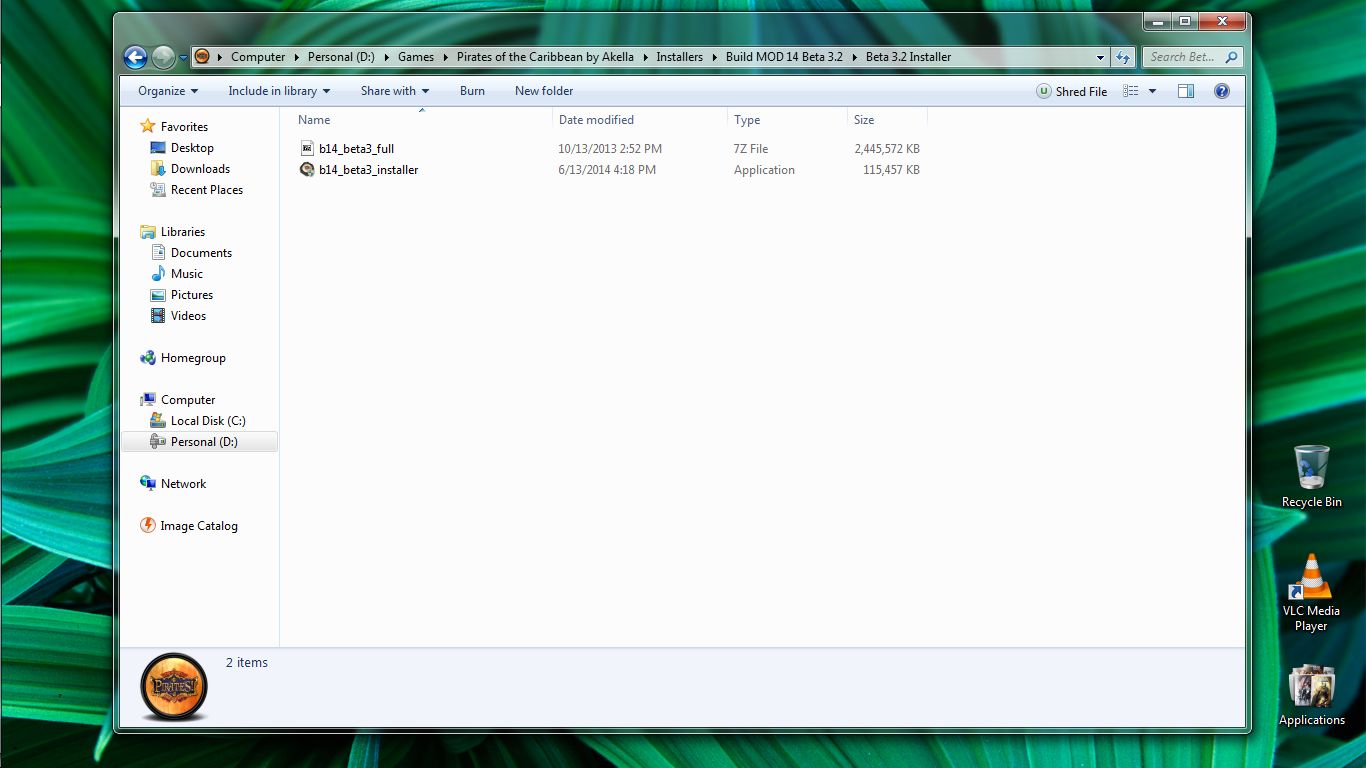Open the view options dropdown arrow
Viewport: 1366px width, 768px height.
click(1152, 91)
